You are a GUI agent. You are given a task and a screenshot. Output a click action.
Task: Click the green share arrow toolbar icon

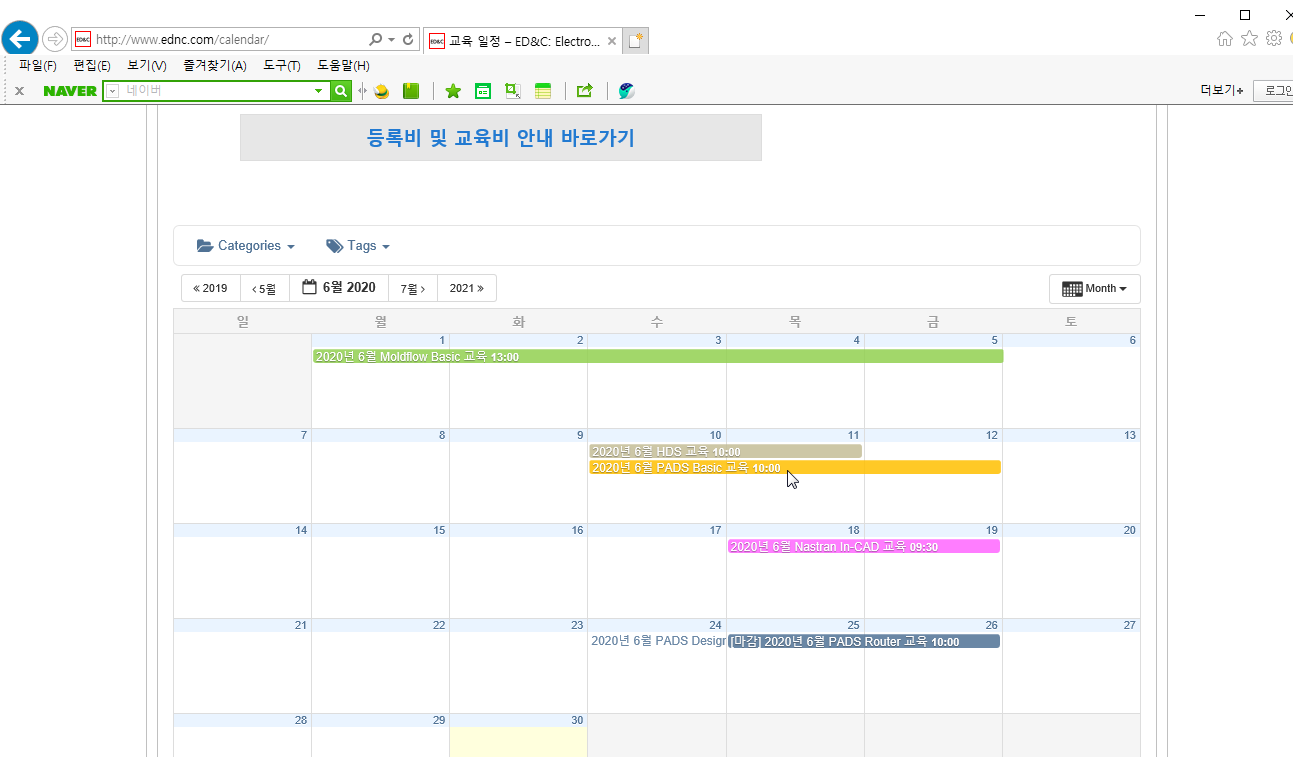click(585, 91)
